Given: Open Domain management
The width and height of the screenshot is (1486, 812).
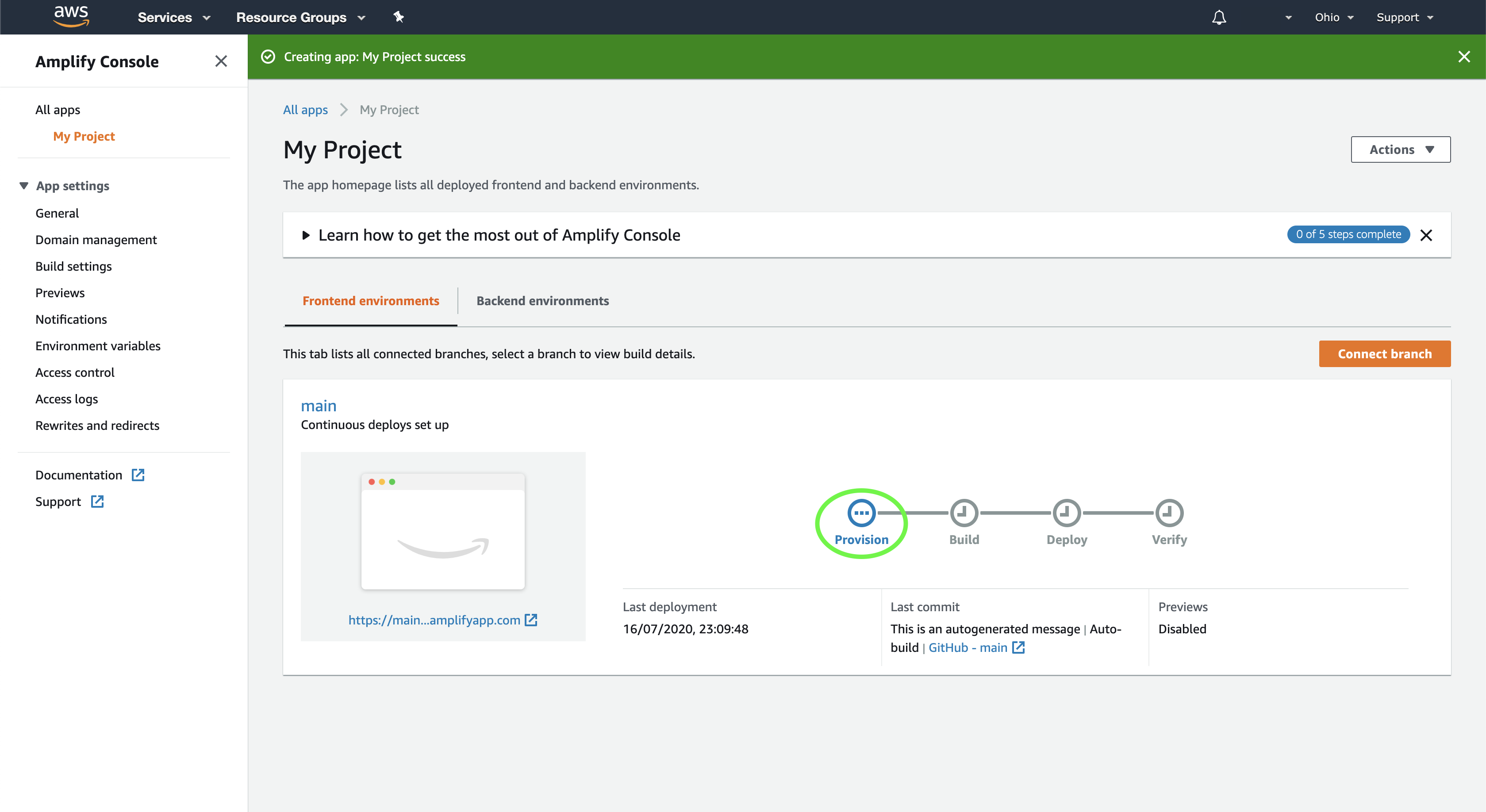Looking at the screenshot, I should pos(96,239).
